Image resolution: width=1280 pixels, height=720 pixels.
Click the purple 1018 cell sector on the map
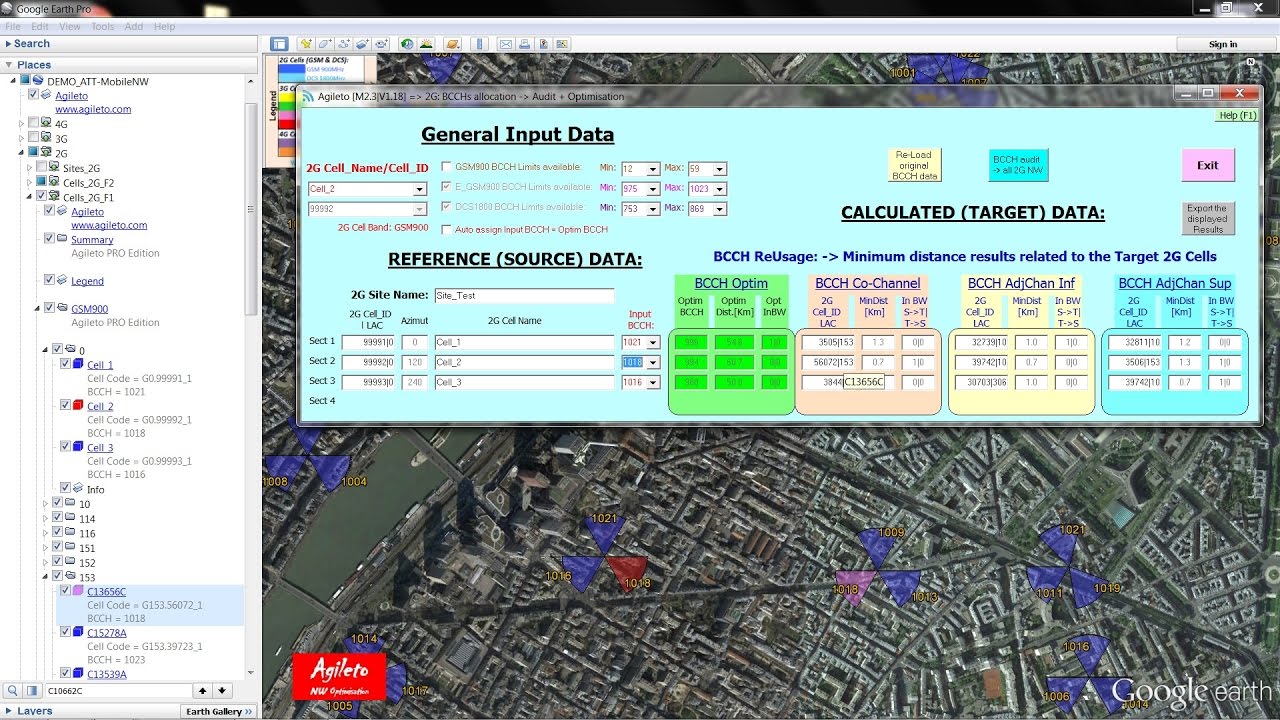click(853, 583)
